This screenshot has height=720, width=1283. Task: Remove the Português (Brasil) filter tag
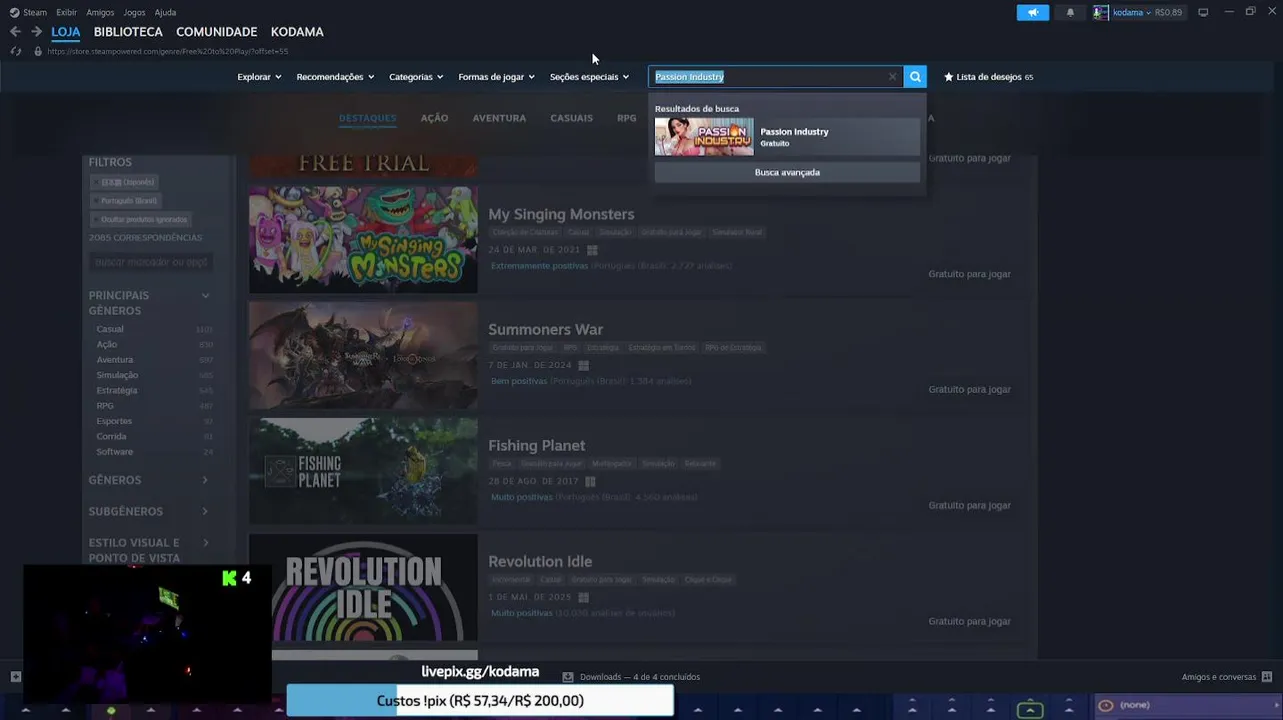(126, 200)
